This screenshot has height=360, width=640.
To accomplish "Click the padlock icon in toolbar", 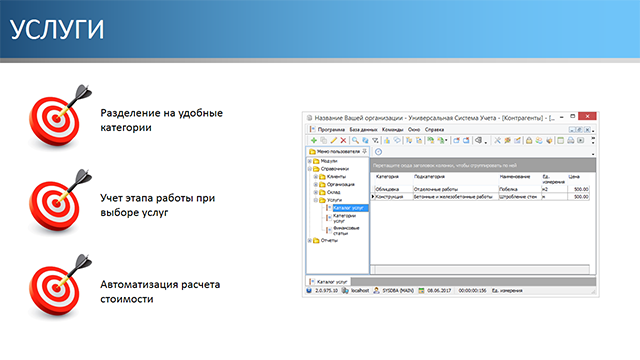I will [x=529, y=140].
